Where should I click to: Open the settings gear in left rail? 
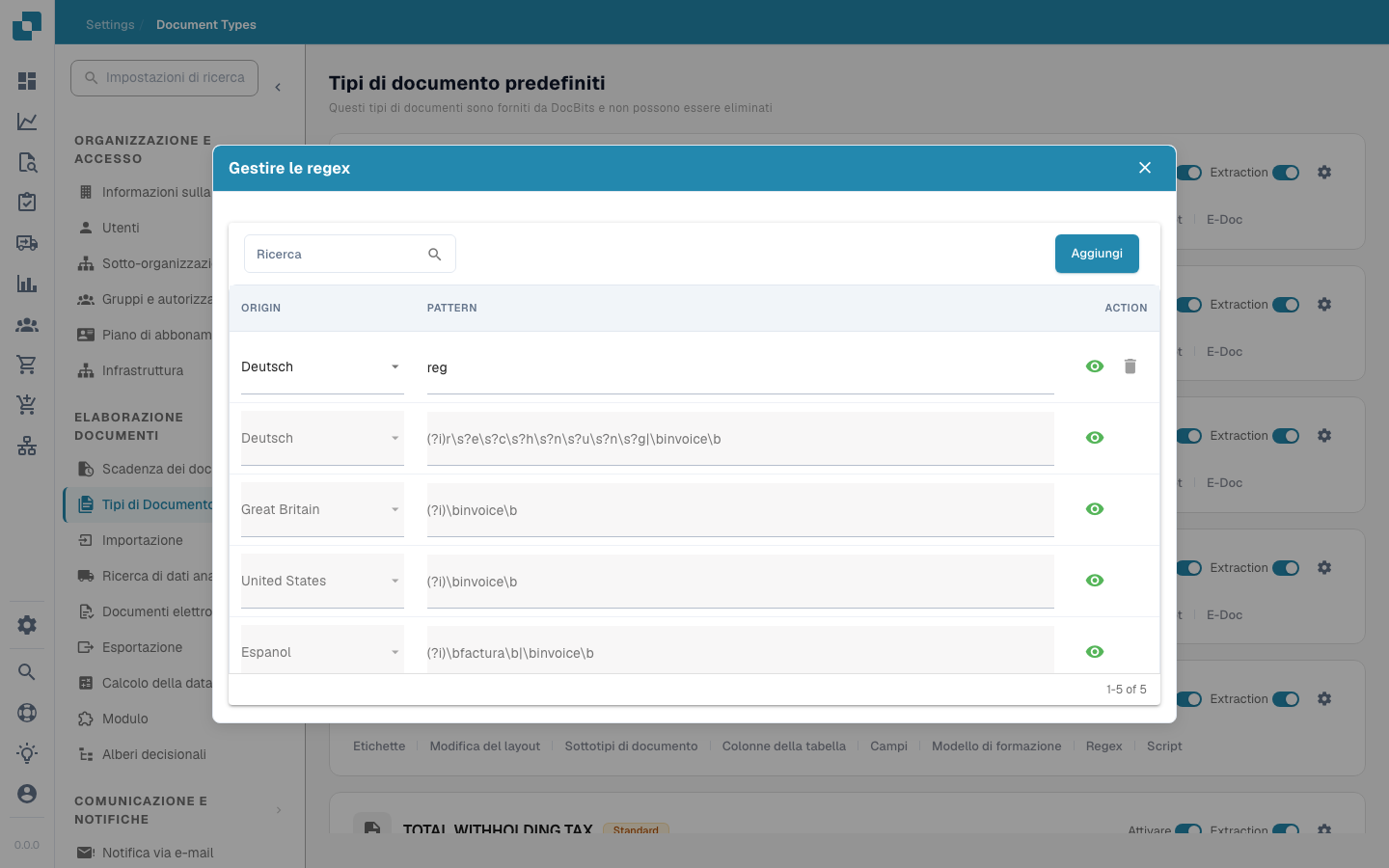tap(27, 625)
